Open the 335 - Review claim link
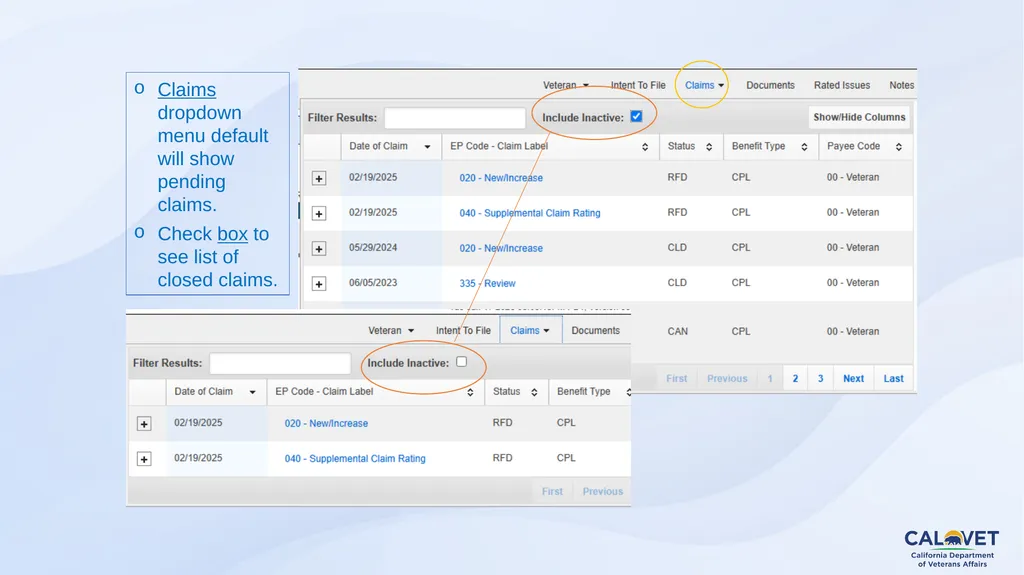The height and width of the screenshot is (575, 1024). (487, 284)
